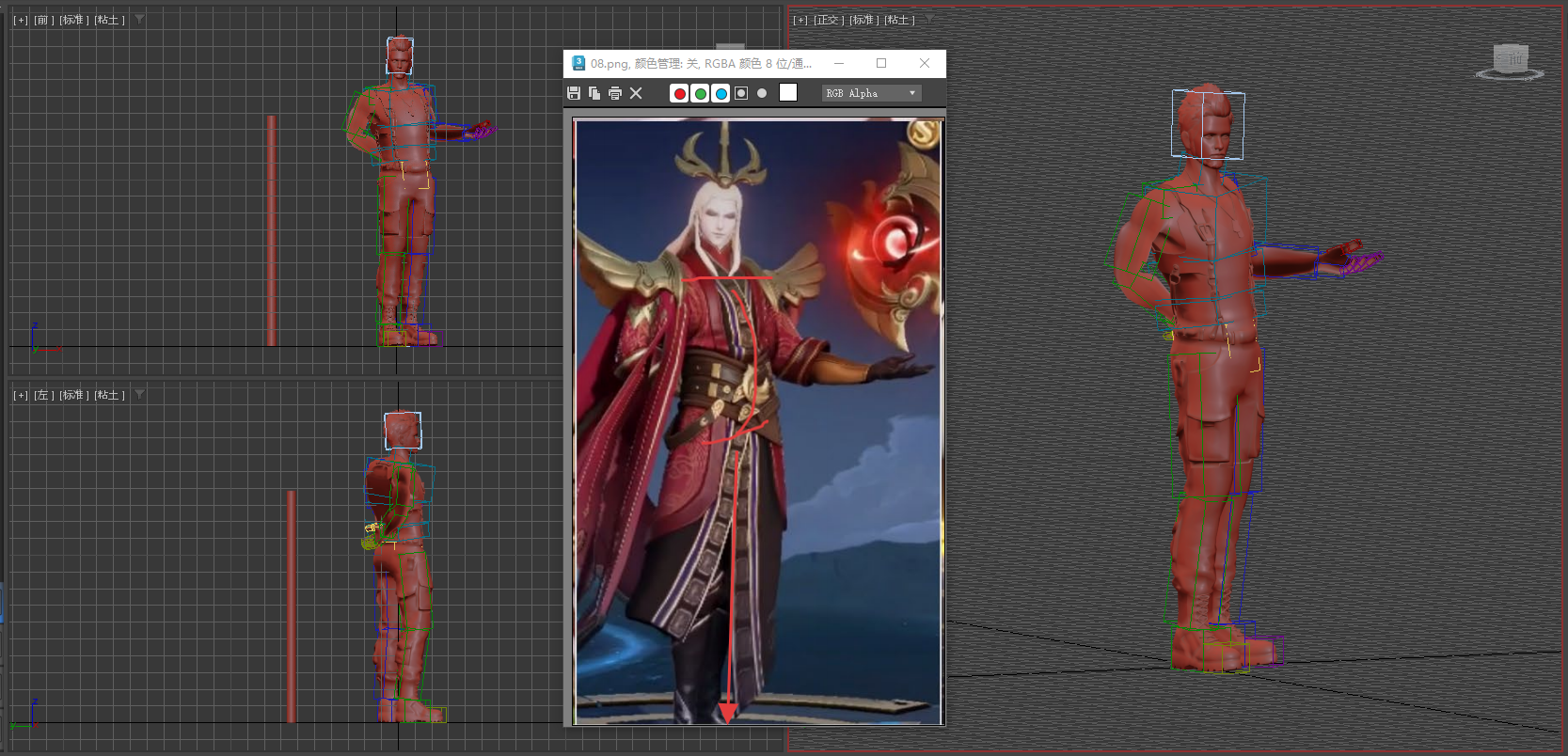Click the 3ds Max icon in 08.png title bar
1568x756 pixels.
pos(578,63)
